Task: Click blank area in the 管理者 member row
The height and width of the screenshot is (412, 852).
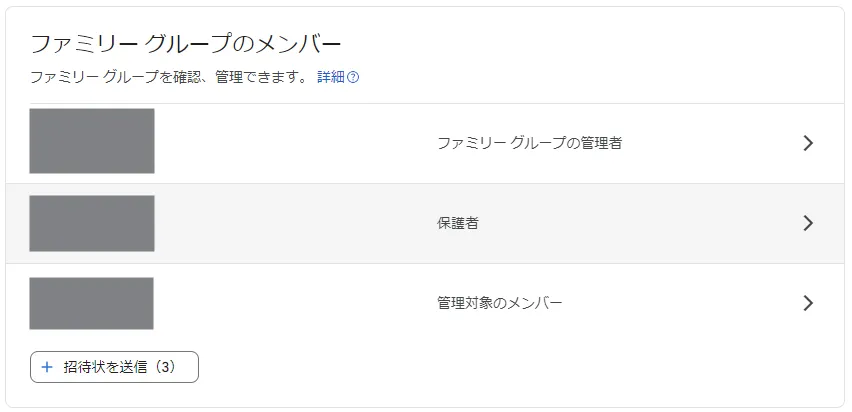Action: [300, 143]
